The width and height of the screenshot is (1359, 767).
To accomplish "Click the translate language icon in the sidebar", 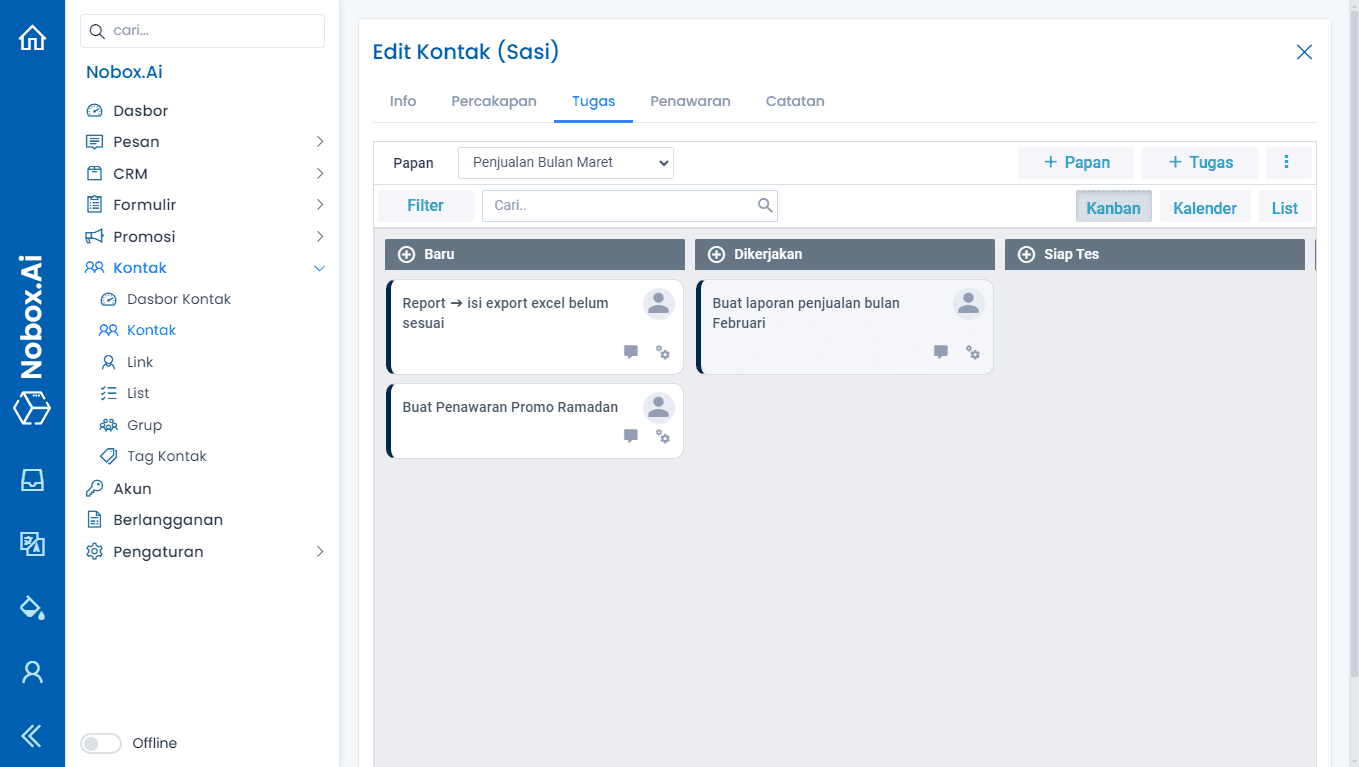I will pos(32,543).
